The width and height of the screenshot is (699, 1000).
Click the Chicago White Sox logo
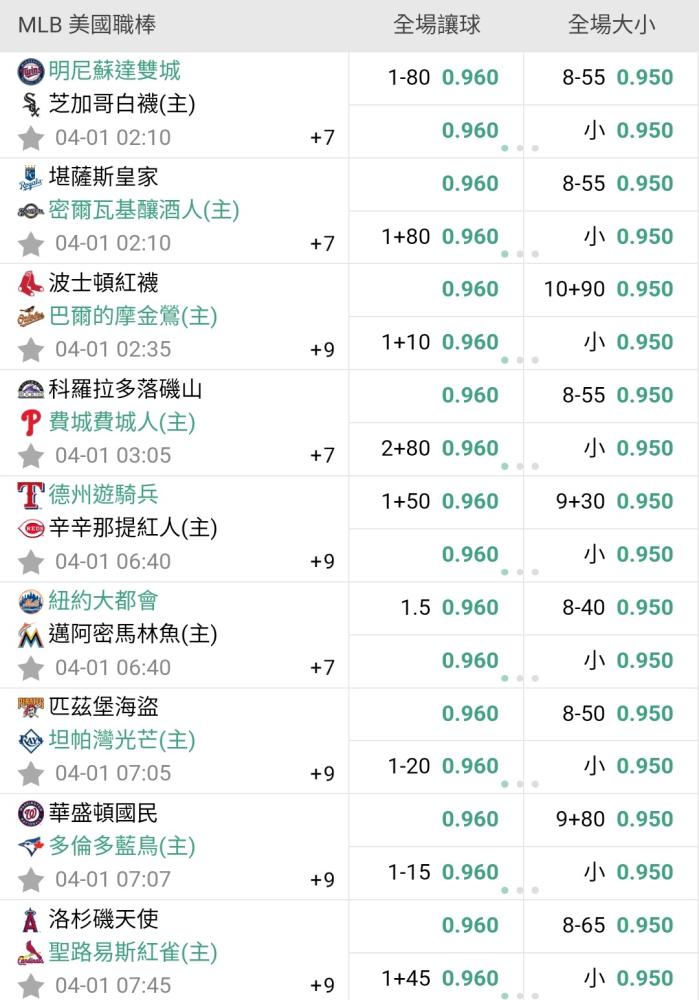pos(31,104)
